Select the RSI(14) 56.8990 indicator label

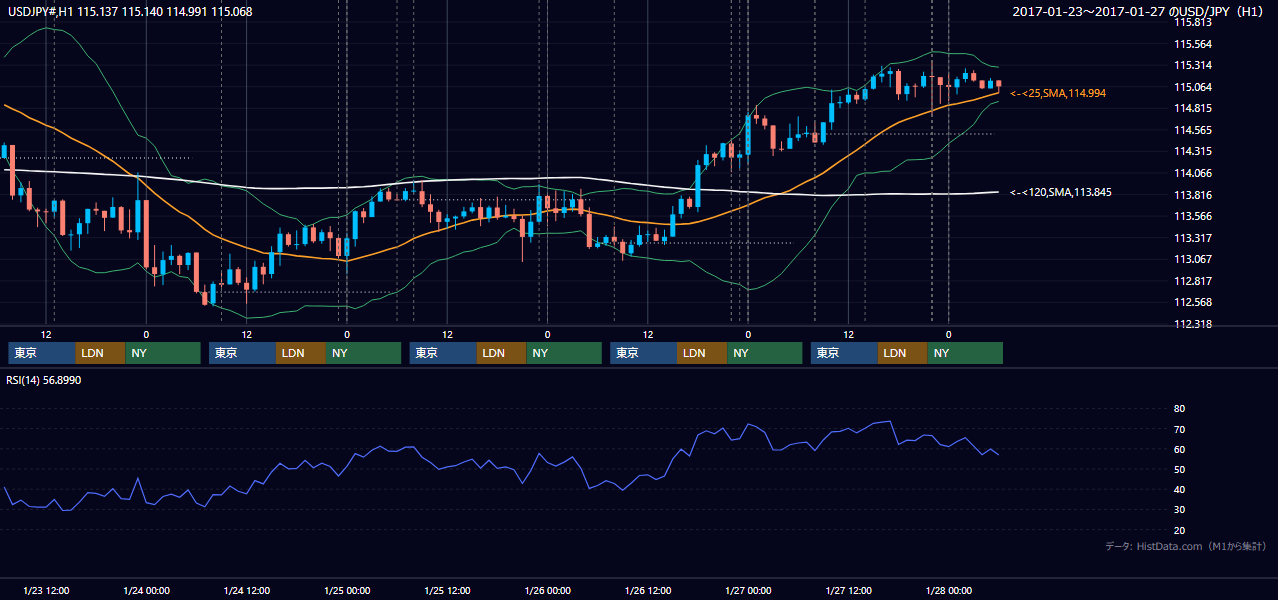pos(43,380)
